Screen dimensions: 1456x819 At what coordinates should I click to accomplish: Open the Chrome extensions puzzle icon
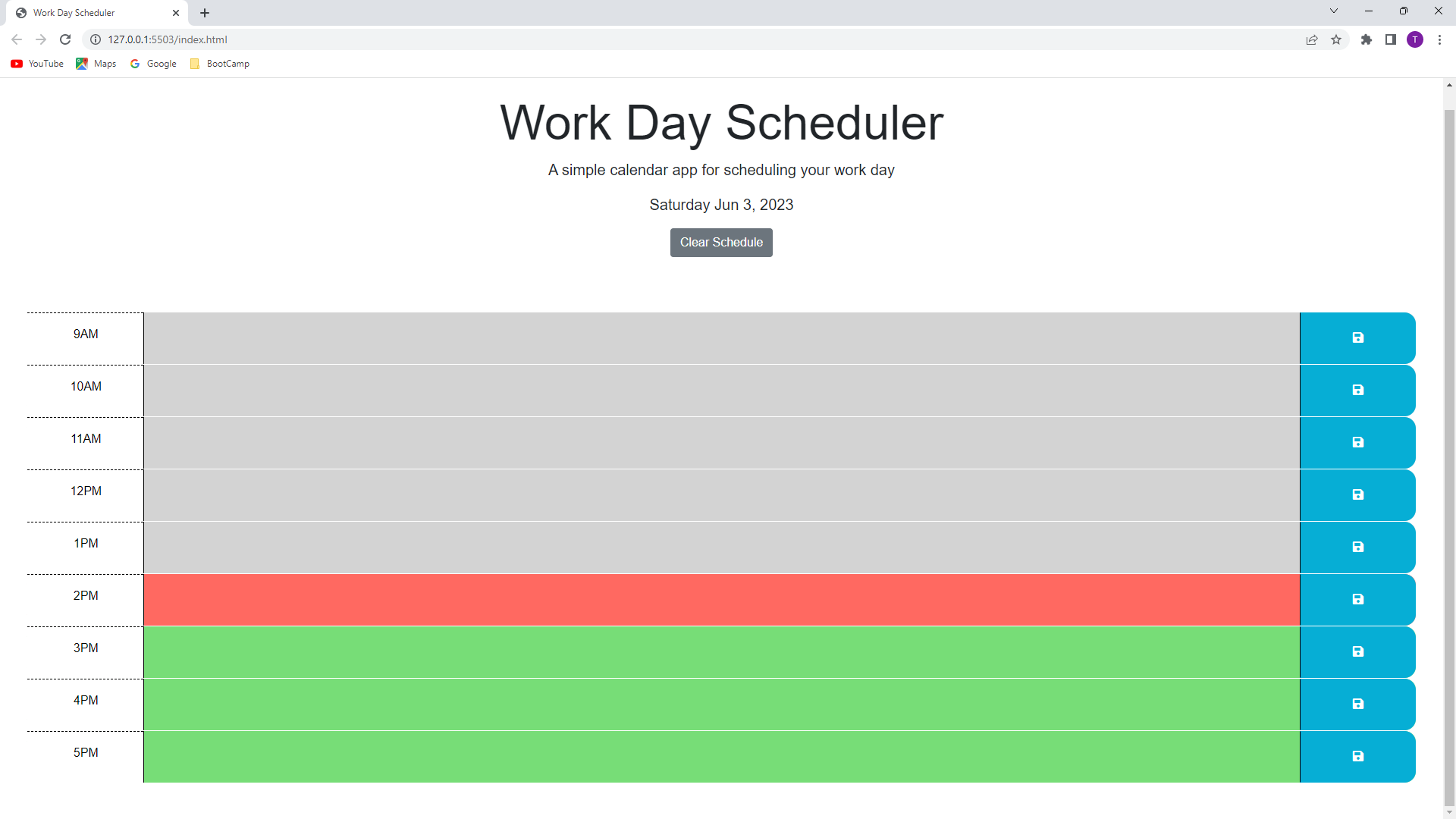[x=1367, y=39]
